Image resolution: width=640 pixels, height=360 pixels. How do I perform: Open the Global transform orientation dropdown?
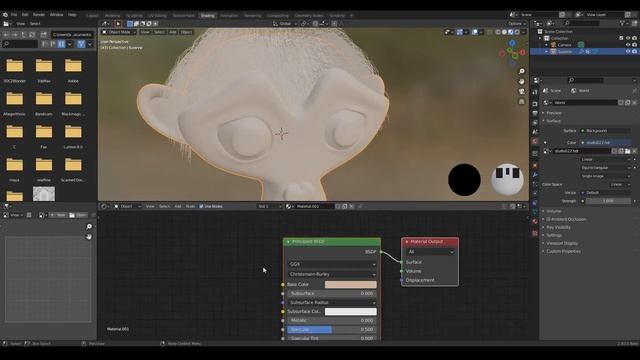(285, 24)
